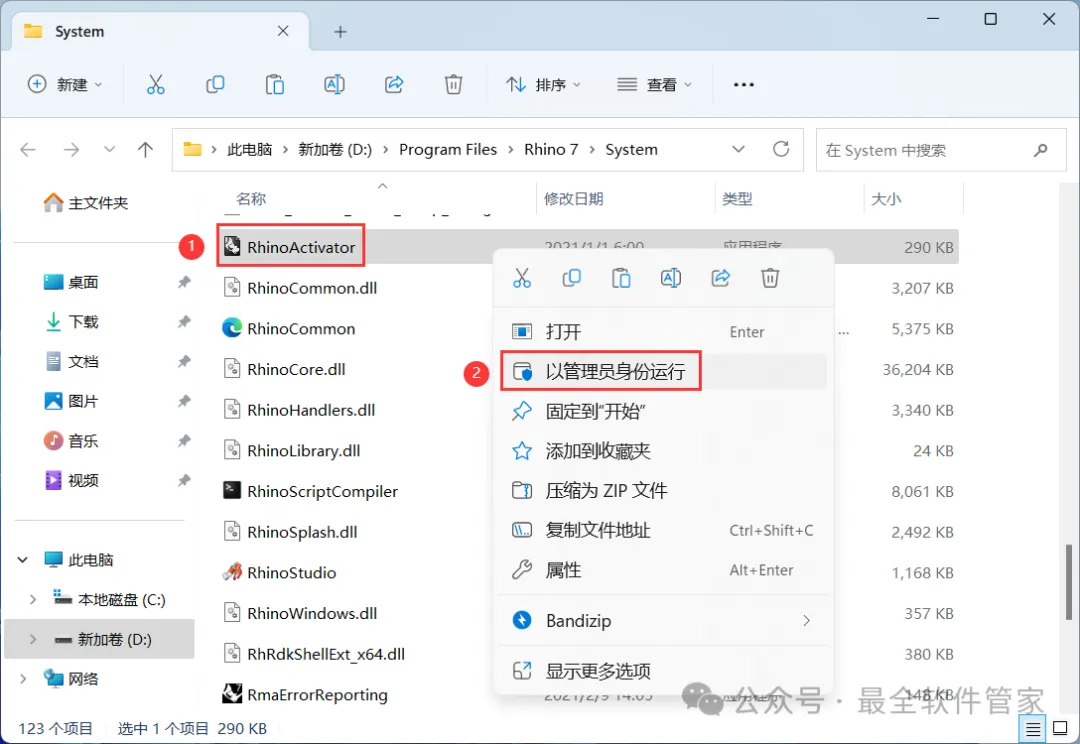Open 视频 in the sidebar
The height and width of the screenshot is (744, 1080).
pyautogui.click(x=71, y=480)
